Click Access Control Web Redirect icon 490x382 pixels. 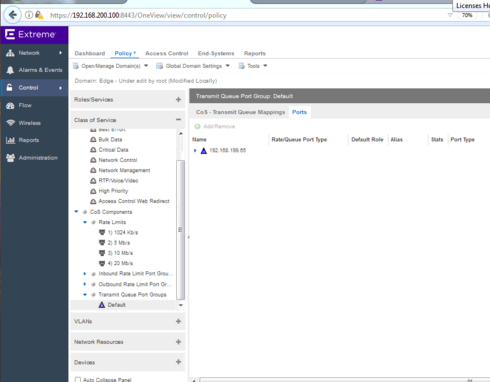pyautogui.click(x=93, y=201)
